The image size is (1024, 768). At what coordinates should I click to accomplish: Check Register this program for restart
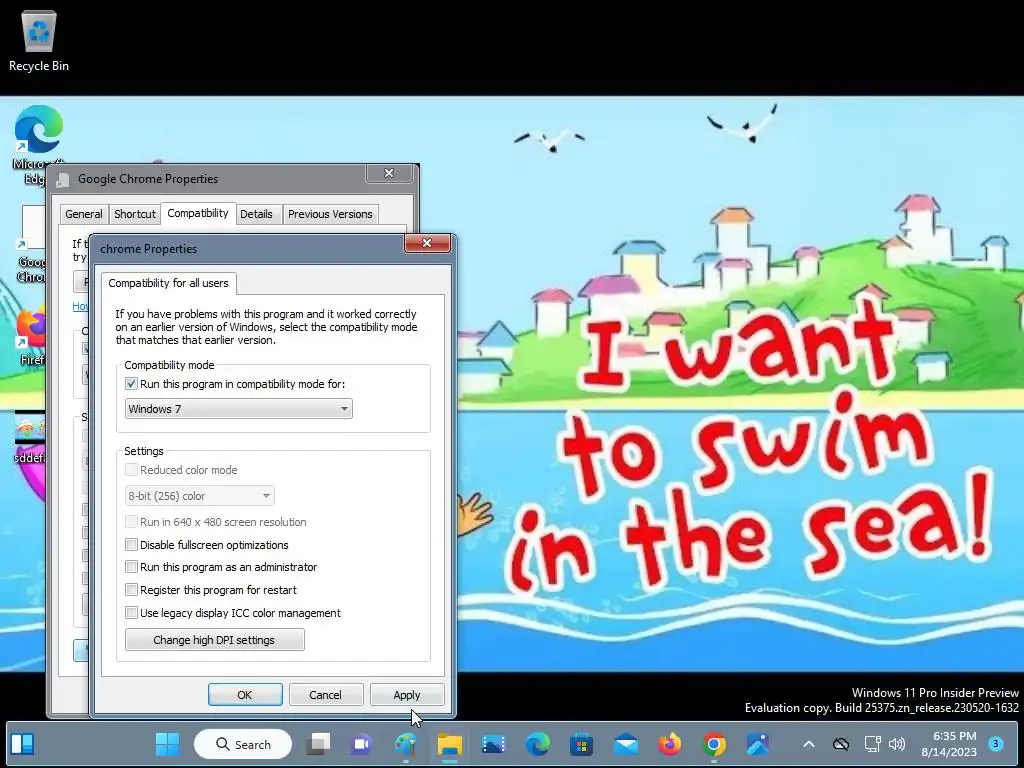click(x=131, y=590)
